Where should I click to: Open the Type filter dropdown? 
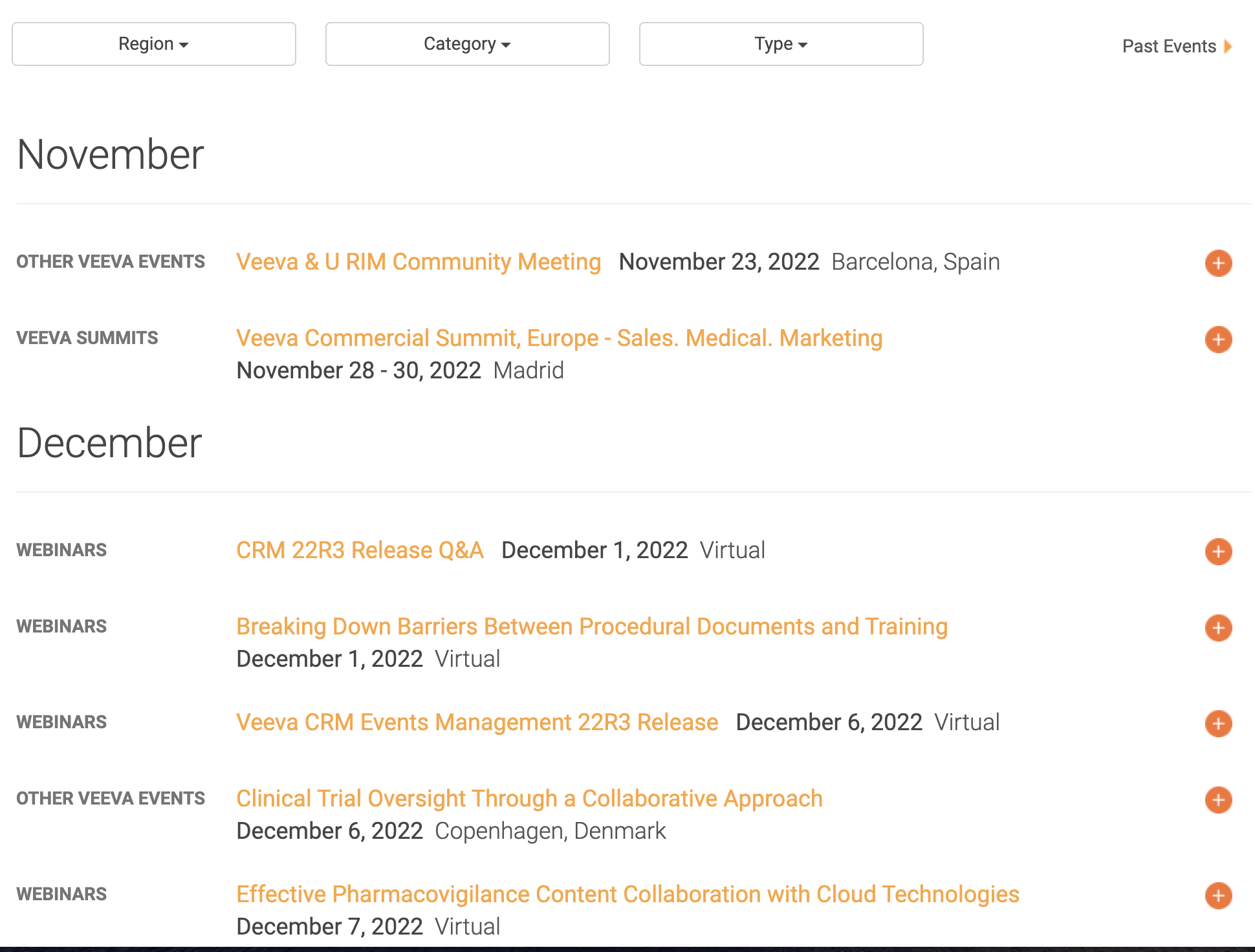tap(781, 44)
